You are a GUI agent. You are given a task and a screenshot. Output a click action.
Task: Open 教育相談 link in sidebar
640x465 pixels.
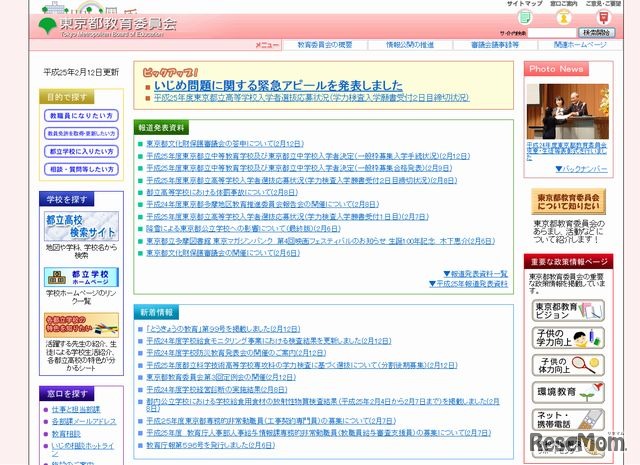(x=66, y=434)
